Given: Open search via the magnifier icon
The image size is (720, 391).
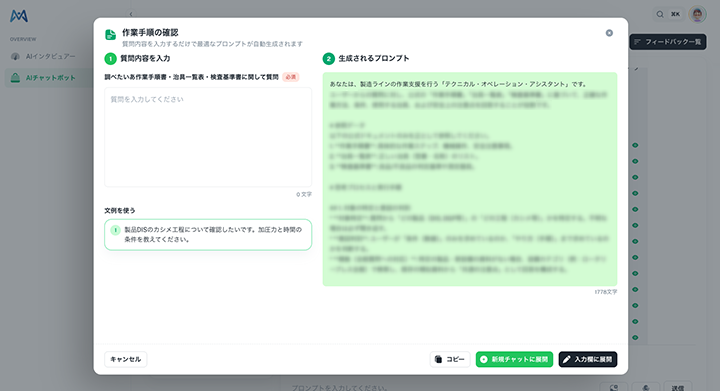Looking at the screenshot, I should pyautogui.click(x=660, y=14).
